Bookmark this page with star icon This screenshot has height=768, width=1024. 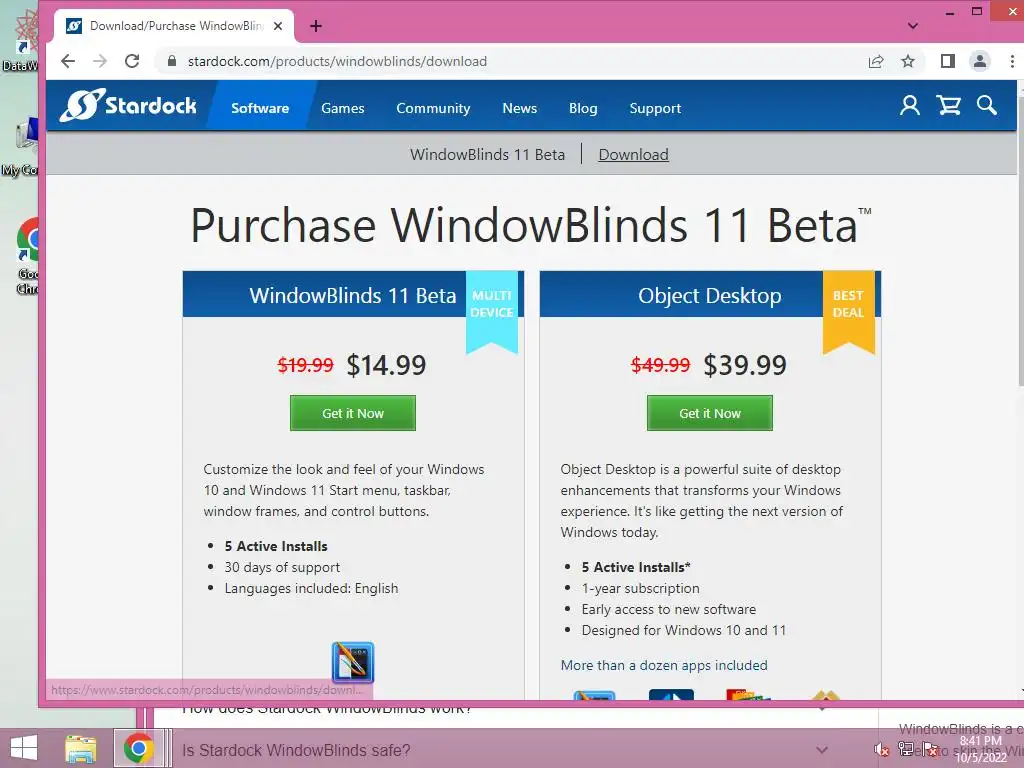click(908, 61)
